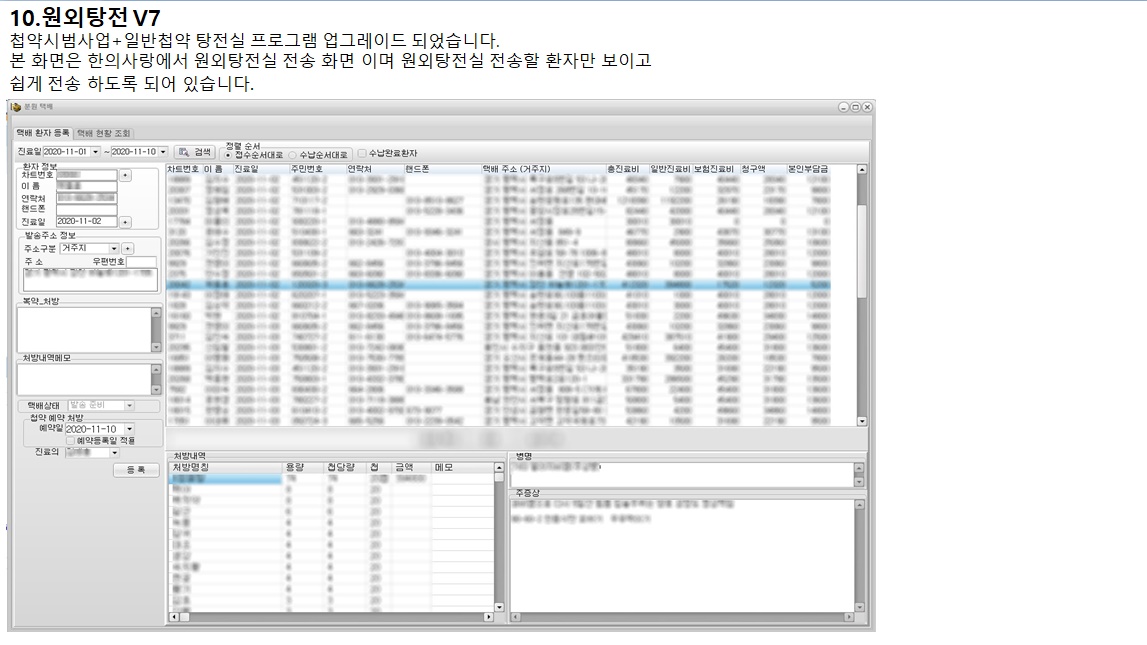Screen dimensions: 1147x645
Task: Toggle the 예약등록일 적용 checkbox
Action: tap(70, 440)
